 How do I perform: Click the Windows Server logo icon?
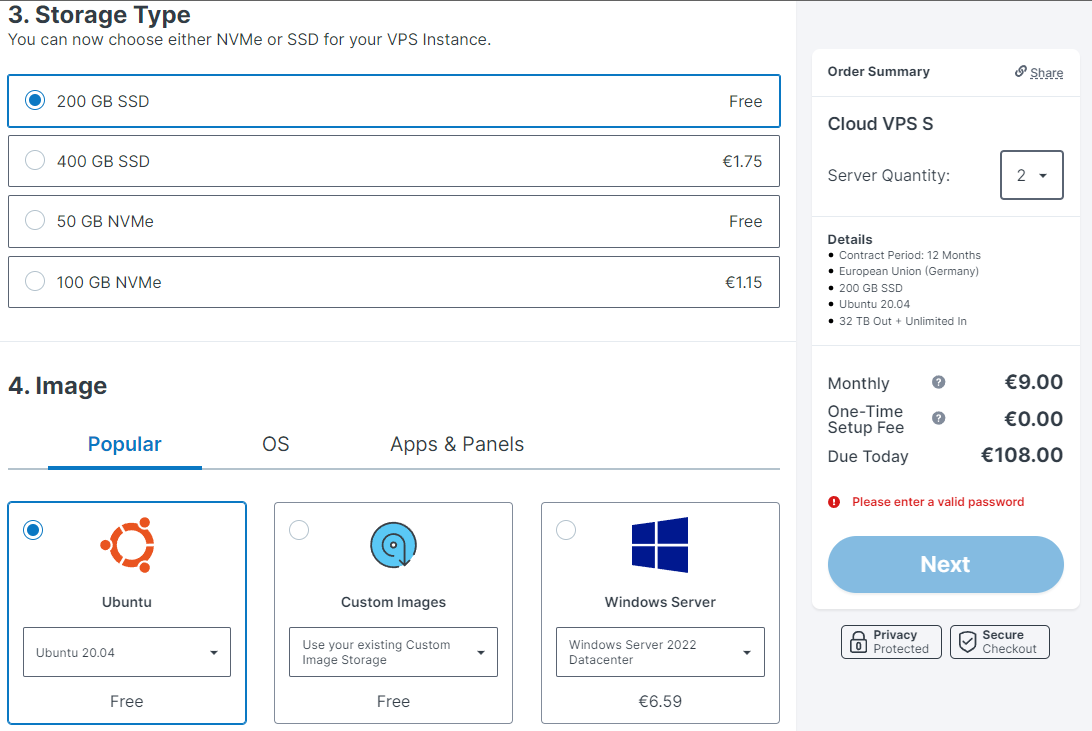pyautogui.click(x=660, y=545)
